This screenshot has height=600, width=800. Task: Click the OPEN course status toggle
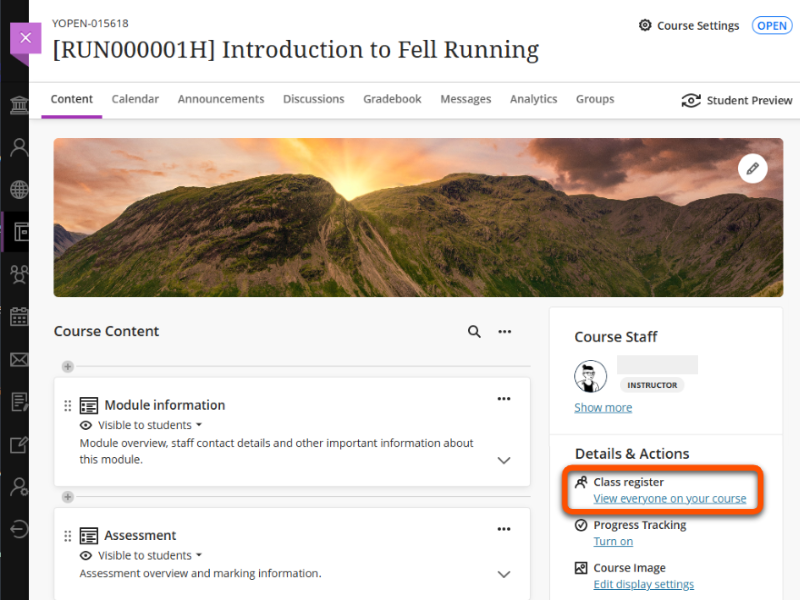click(x=772, y=26)
